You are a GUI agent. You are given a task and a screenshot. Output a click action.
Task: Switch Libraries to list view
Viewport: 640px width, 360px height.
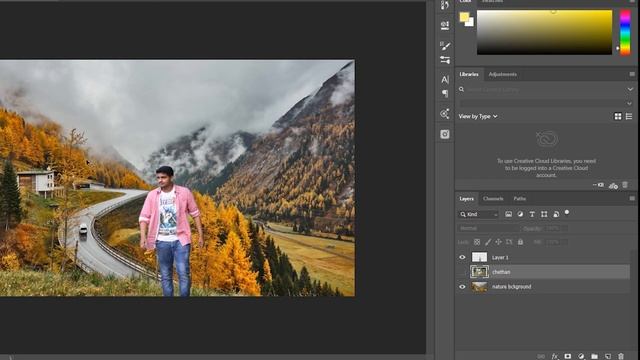[x=629, y=117]
